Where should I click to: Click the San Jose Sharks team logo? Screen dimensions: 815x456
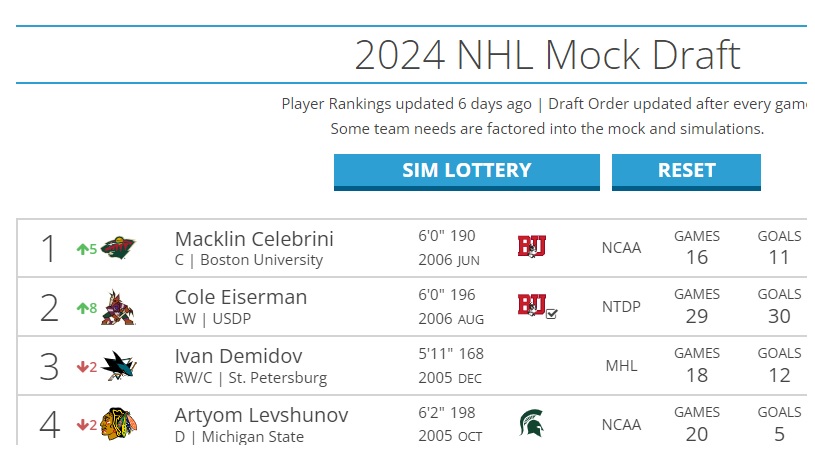(x=119, y=366)
